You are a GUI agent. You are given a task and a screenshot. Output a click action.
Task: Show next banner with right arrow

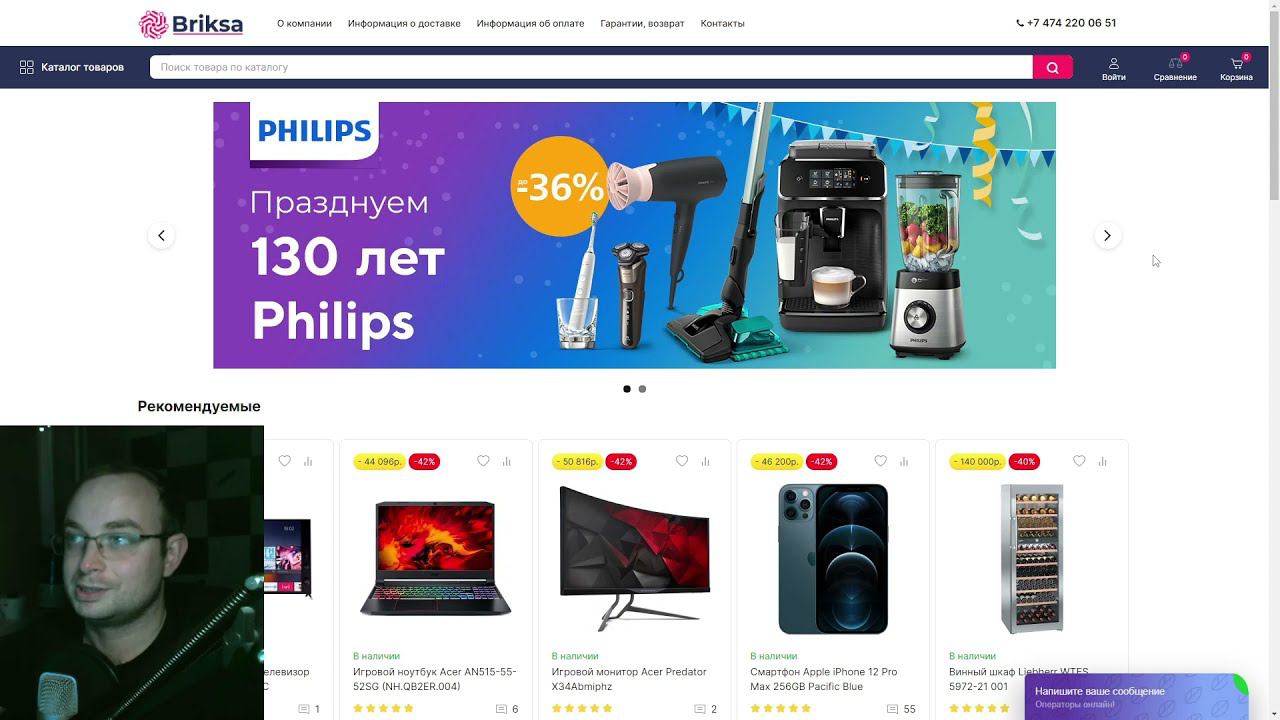click(1107, 236)
